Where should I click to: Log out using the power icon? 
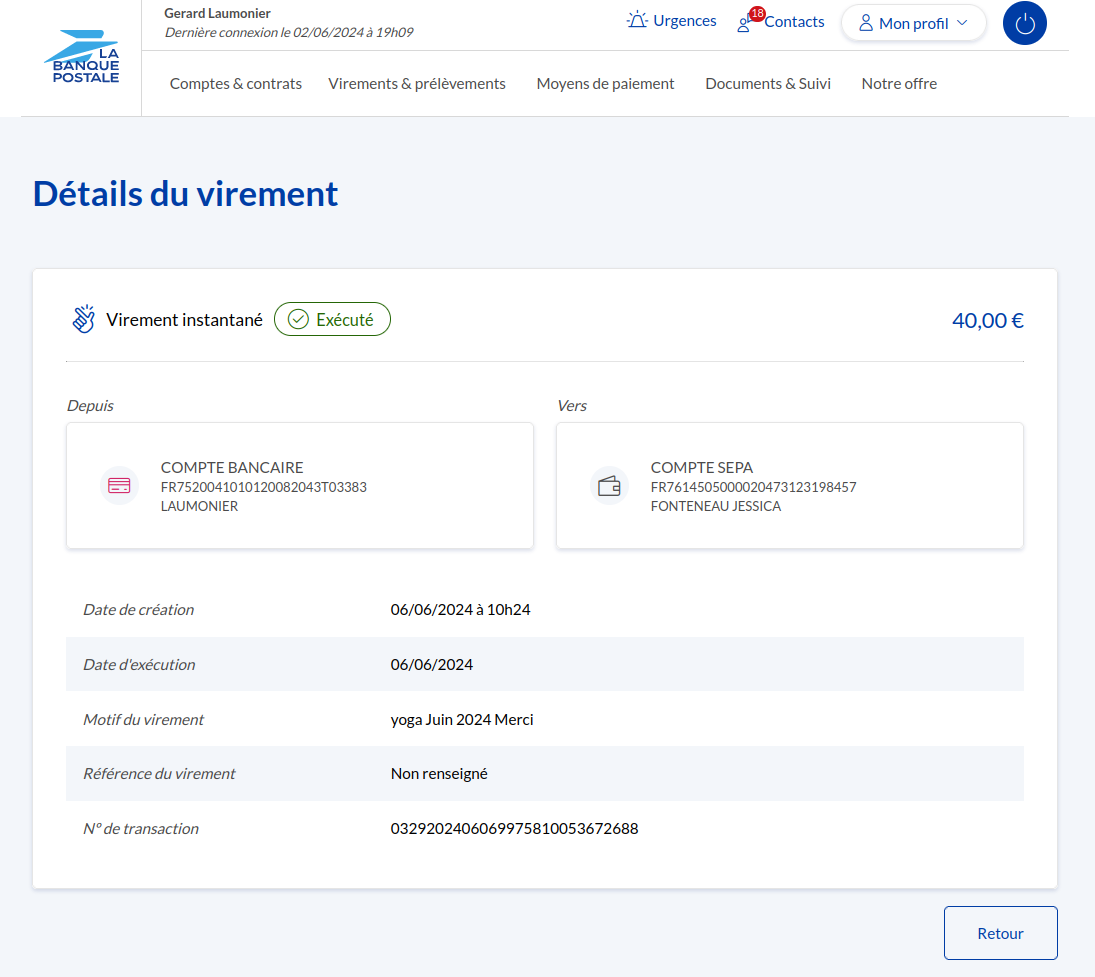1024,23
